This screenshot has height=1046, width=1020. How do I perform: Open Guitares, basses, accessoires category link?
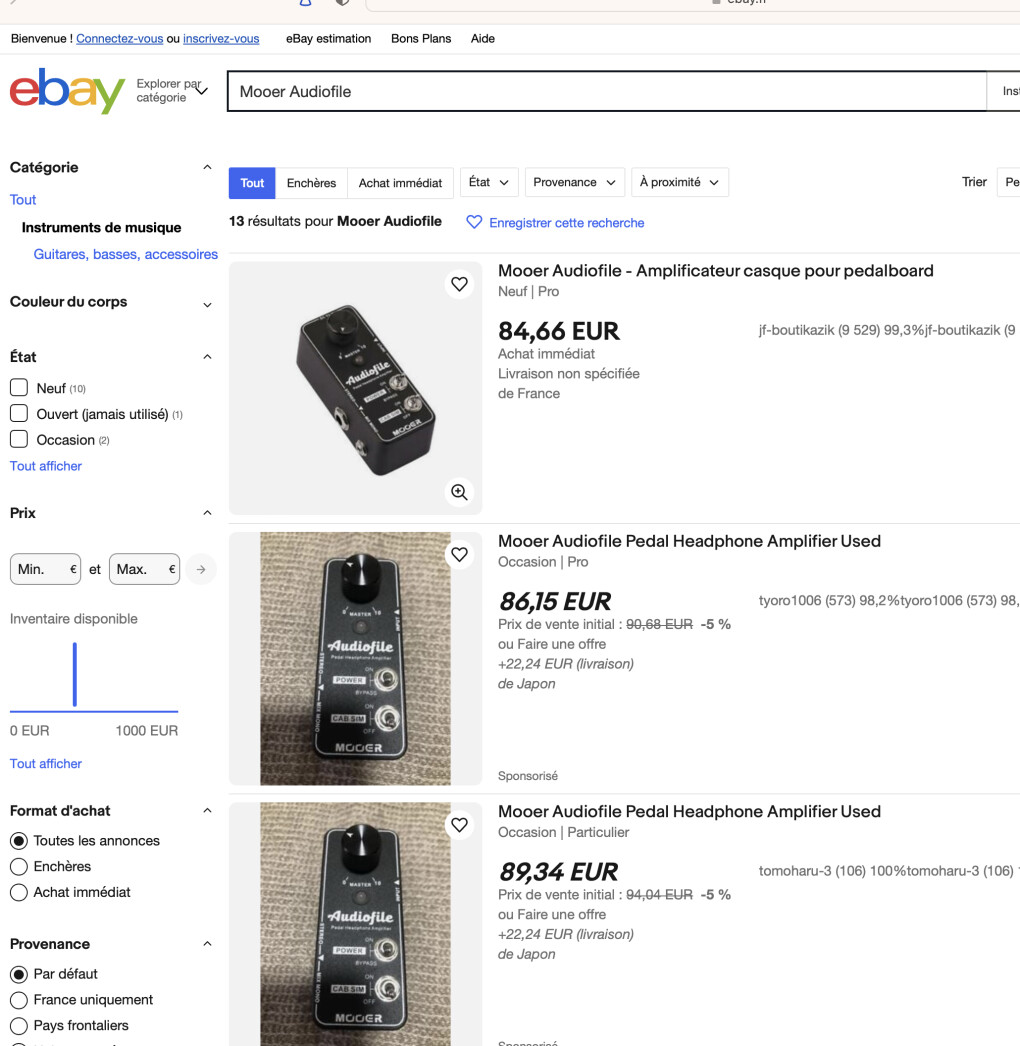tap(125, 254)
